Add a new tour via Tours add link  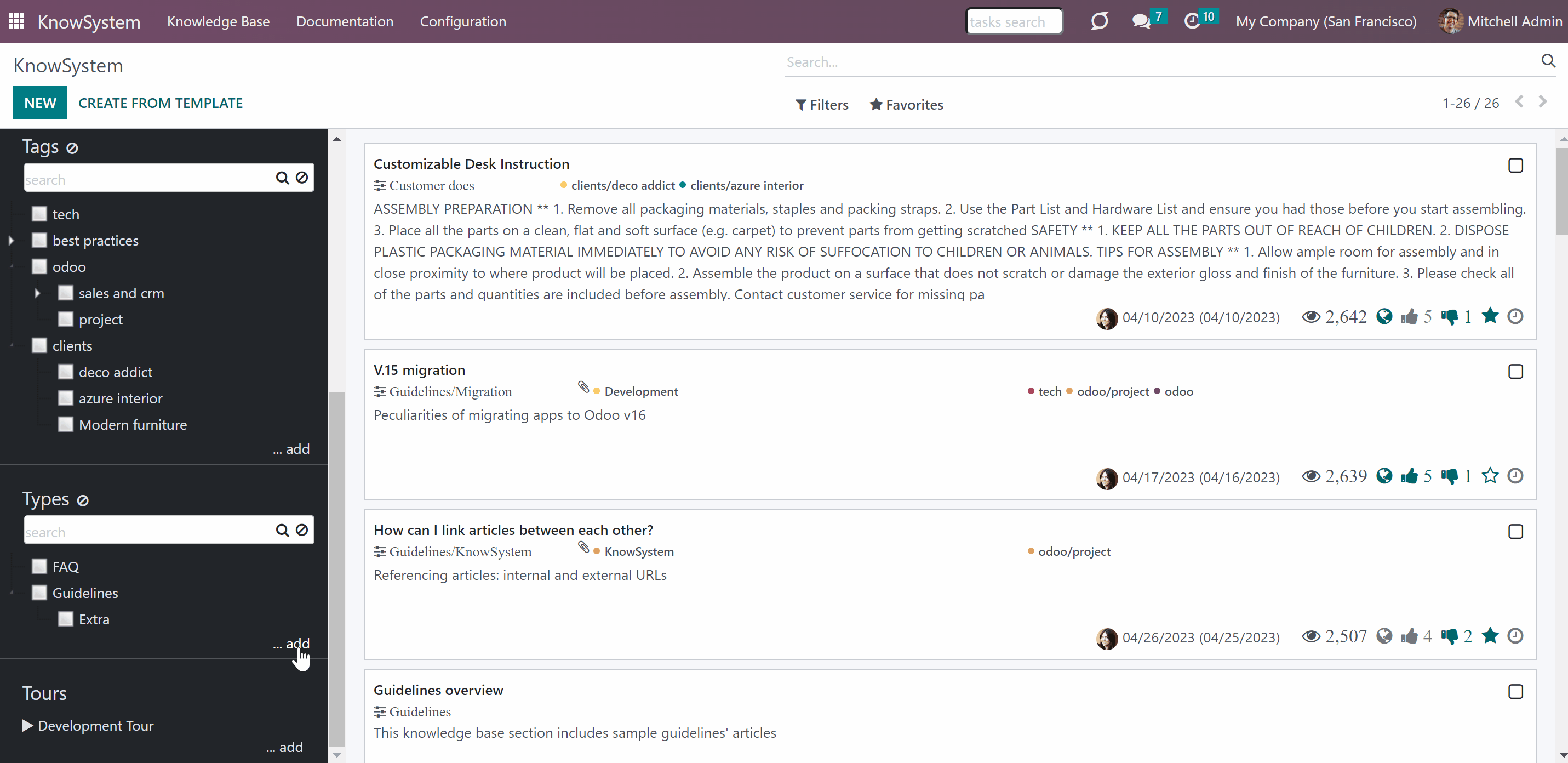pos(284,747)
